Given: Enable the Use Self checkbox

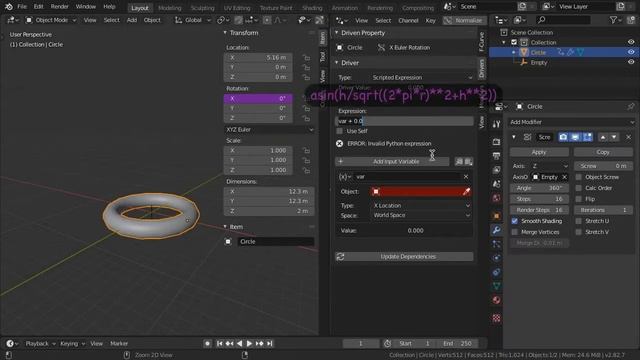Looking at the screenshot, I should (340, 131).
